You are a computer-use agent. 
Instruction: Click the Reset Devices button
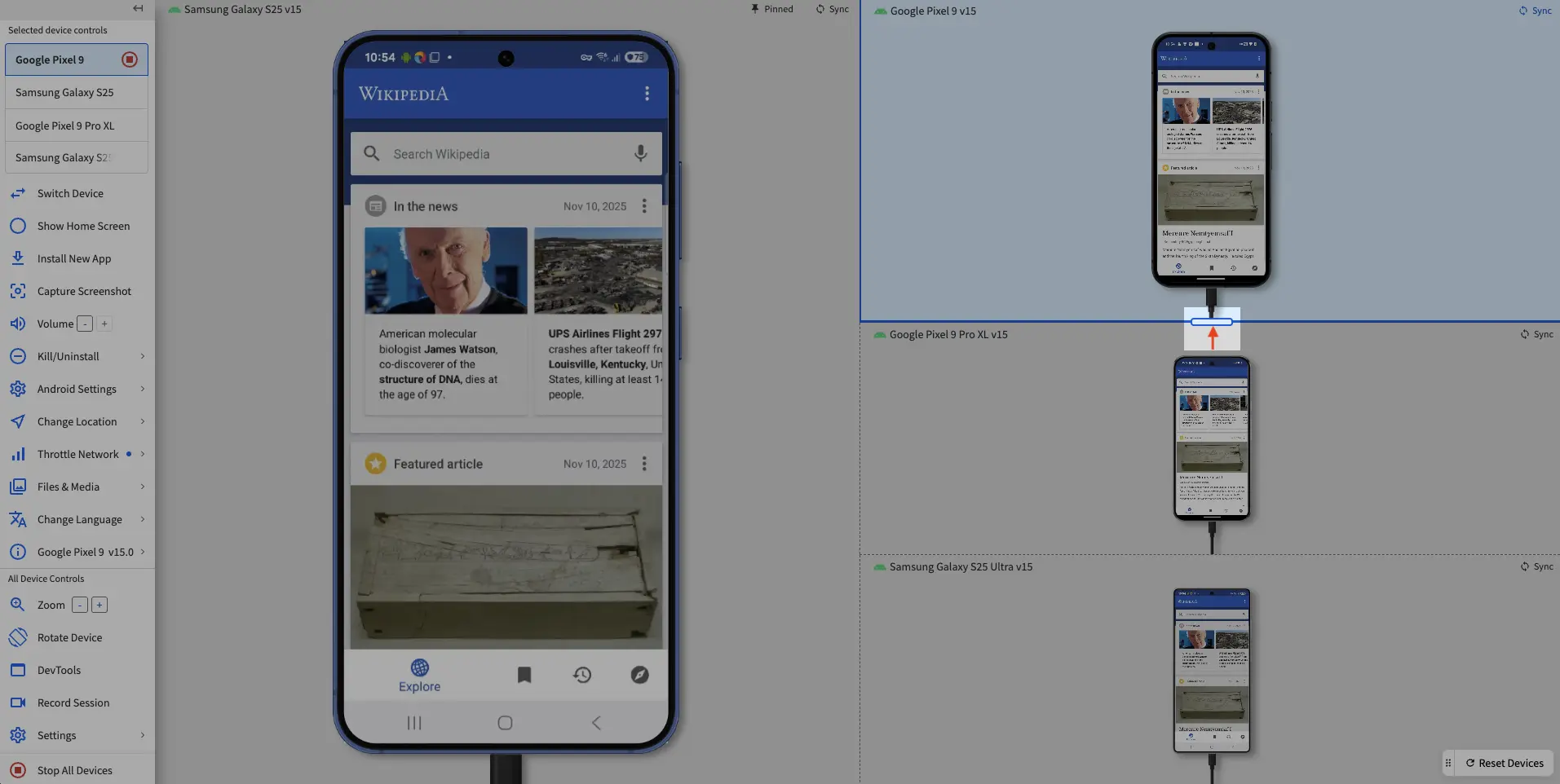click(x=1504, y=763)
